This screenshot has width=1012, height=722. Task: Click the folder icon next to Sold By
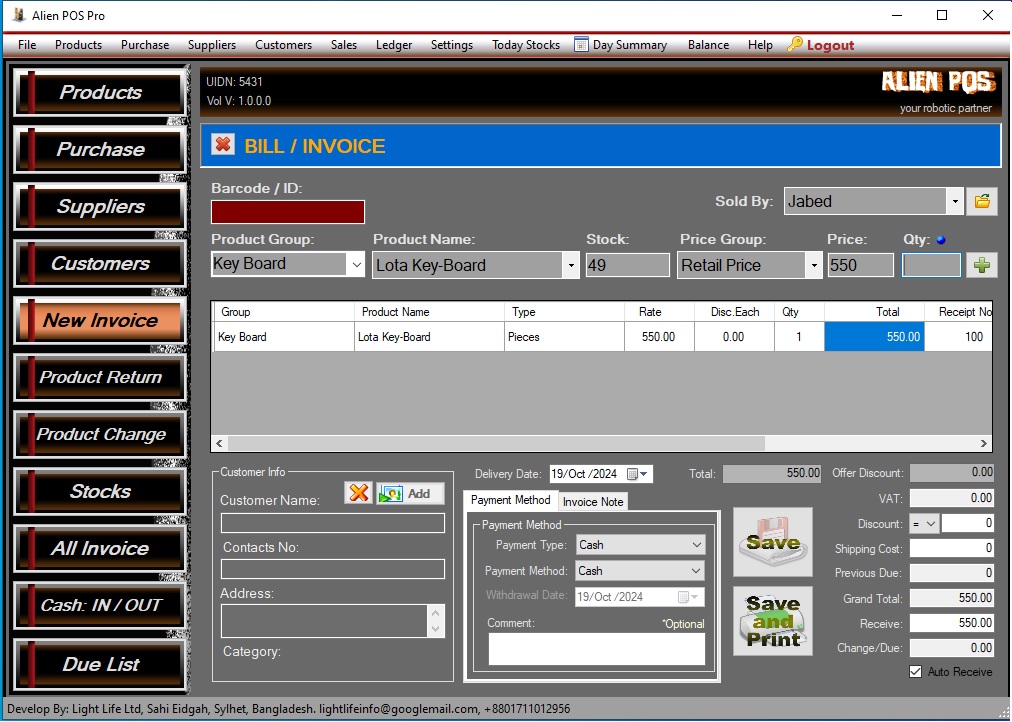[982, 201]
